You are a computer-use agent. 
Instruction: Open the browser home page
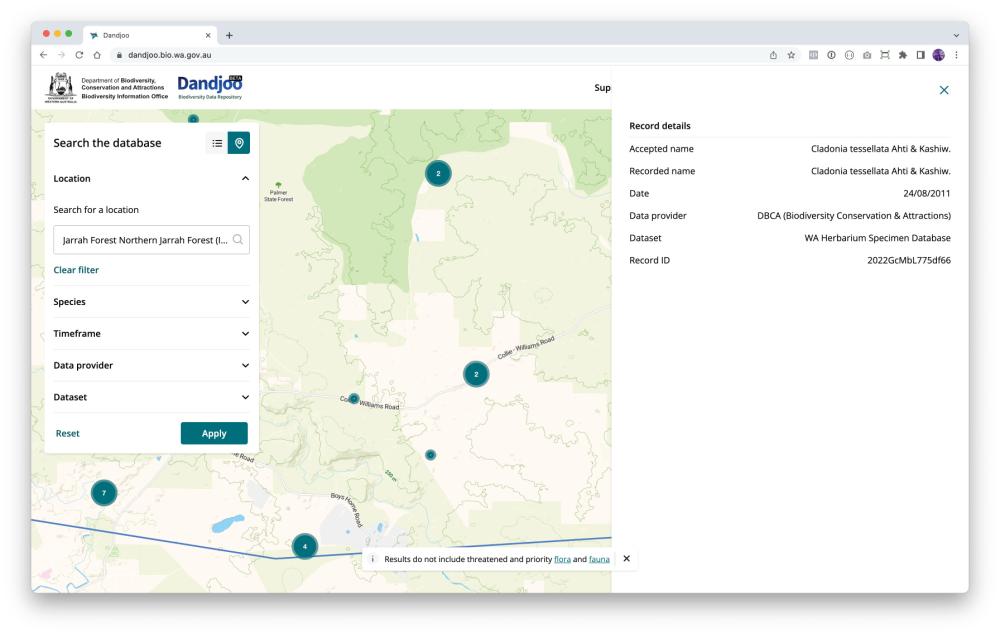97,55
